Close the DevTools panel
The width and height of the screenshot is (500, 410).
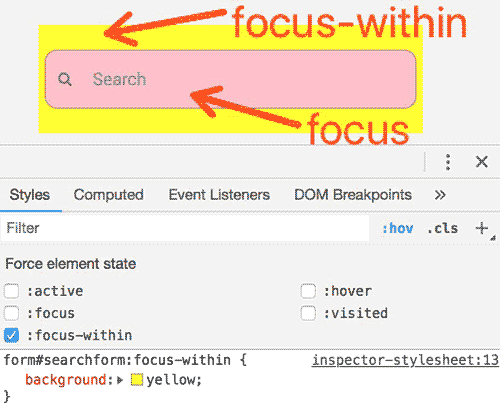[x=482, y=162]
